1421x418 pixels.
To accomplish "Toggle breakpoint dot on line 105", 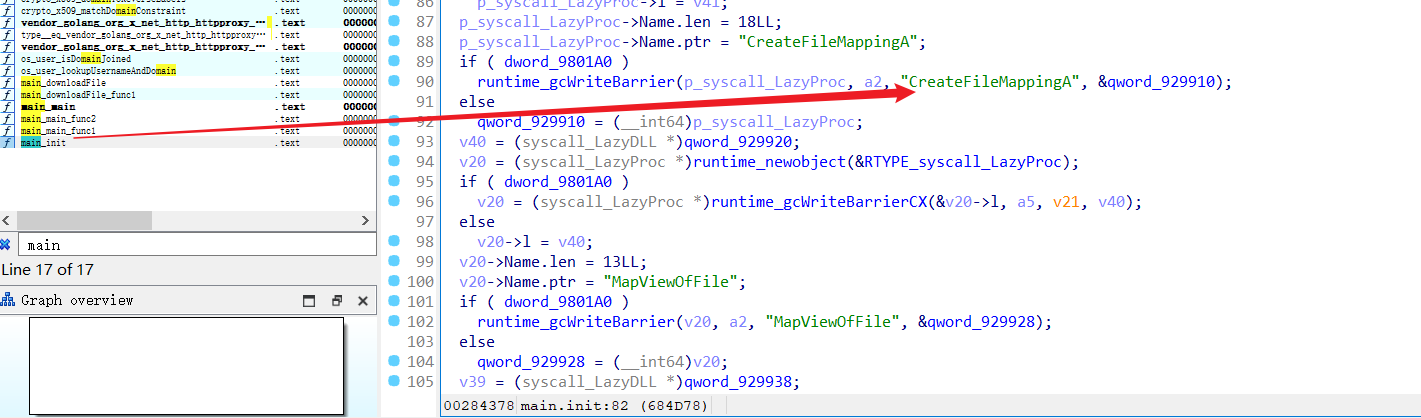I will [393, 381].
